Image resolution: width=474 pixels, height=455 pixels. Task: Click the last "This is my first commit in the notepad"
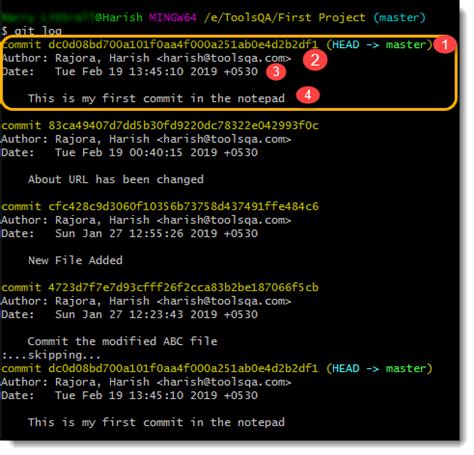click(156, 422)
